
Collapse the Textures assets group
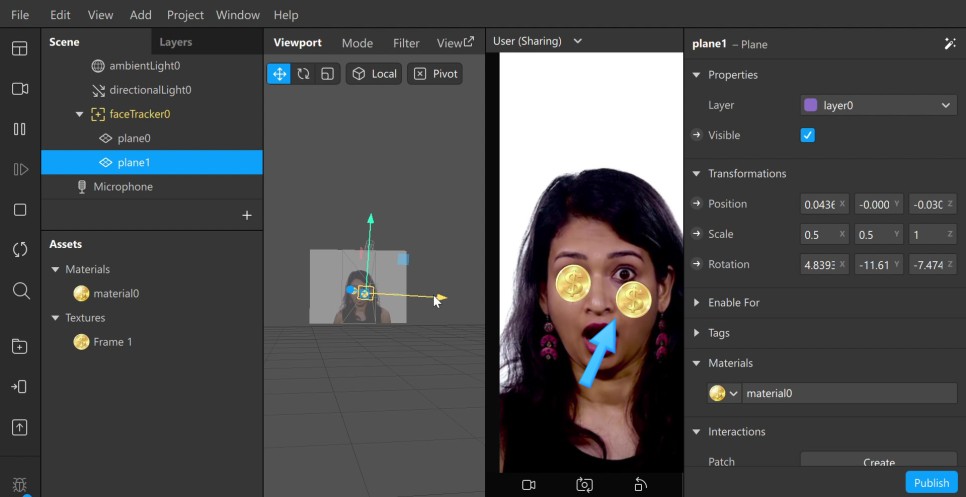[55, 318]
